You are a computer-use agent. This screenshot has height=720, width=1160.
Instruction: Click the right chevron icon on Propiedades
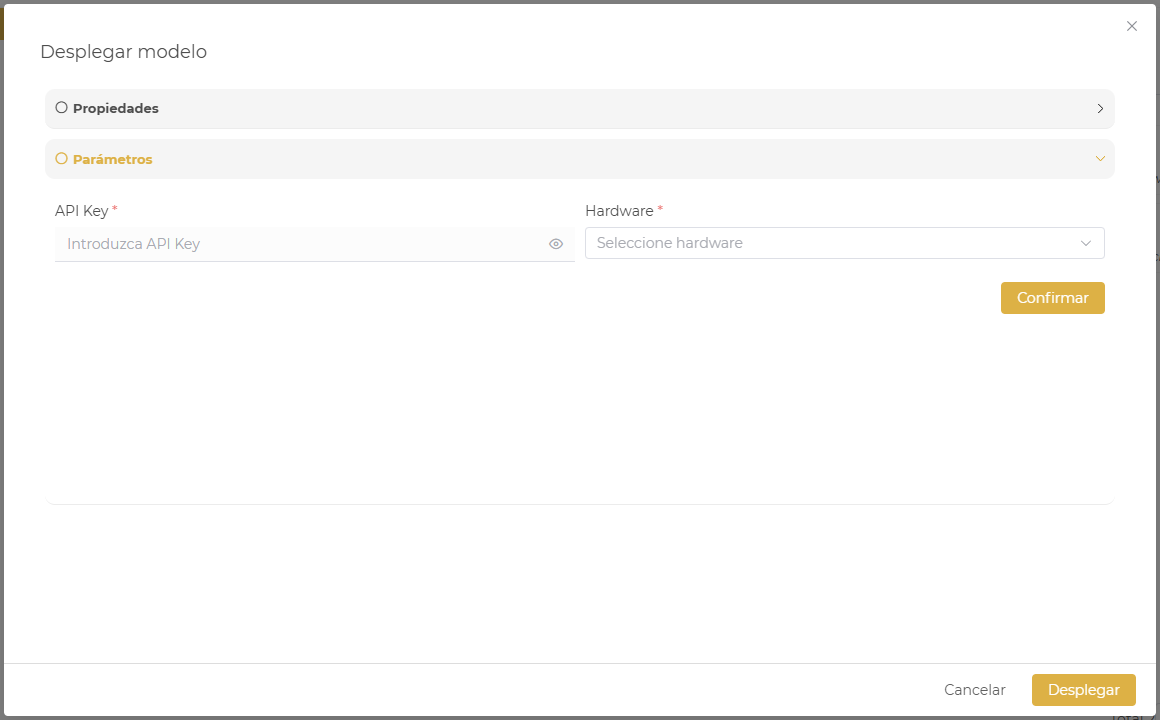pyautogui.click(x=1100, y=108)
